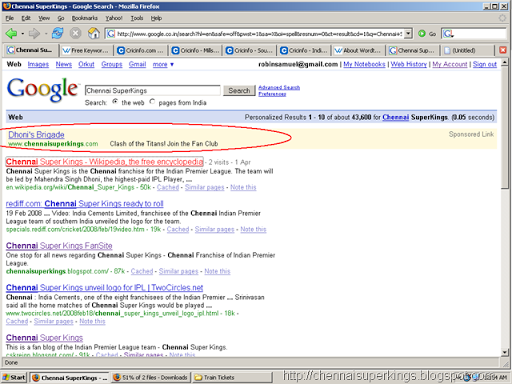Switch to the 'Cricinfo - Sou...' tab
512x384 pixels.
pos(250,50)
